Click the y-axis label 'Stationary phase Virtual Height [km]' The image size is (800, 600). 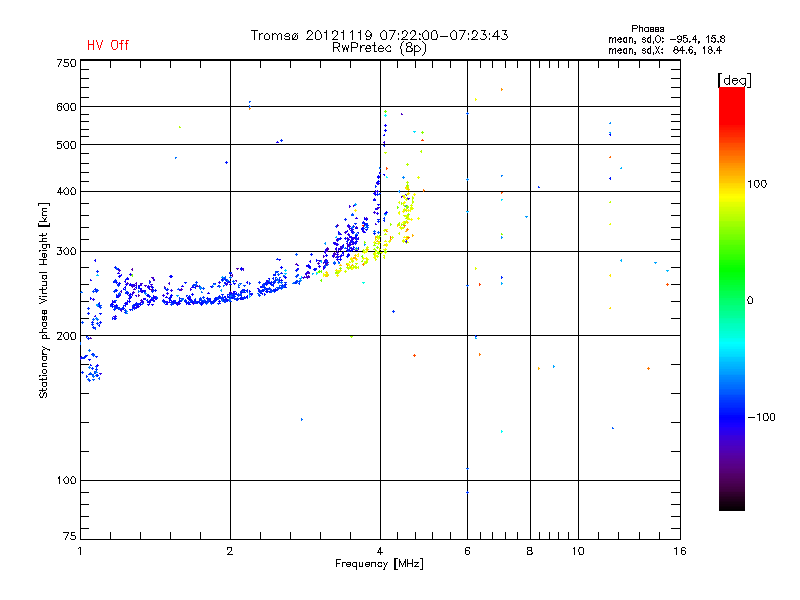44,300
